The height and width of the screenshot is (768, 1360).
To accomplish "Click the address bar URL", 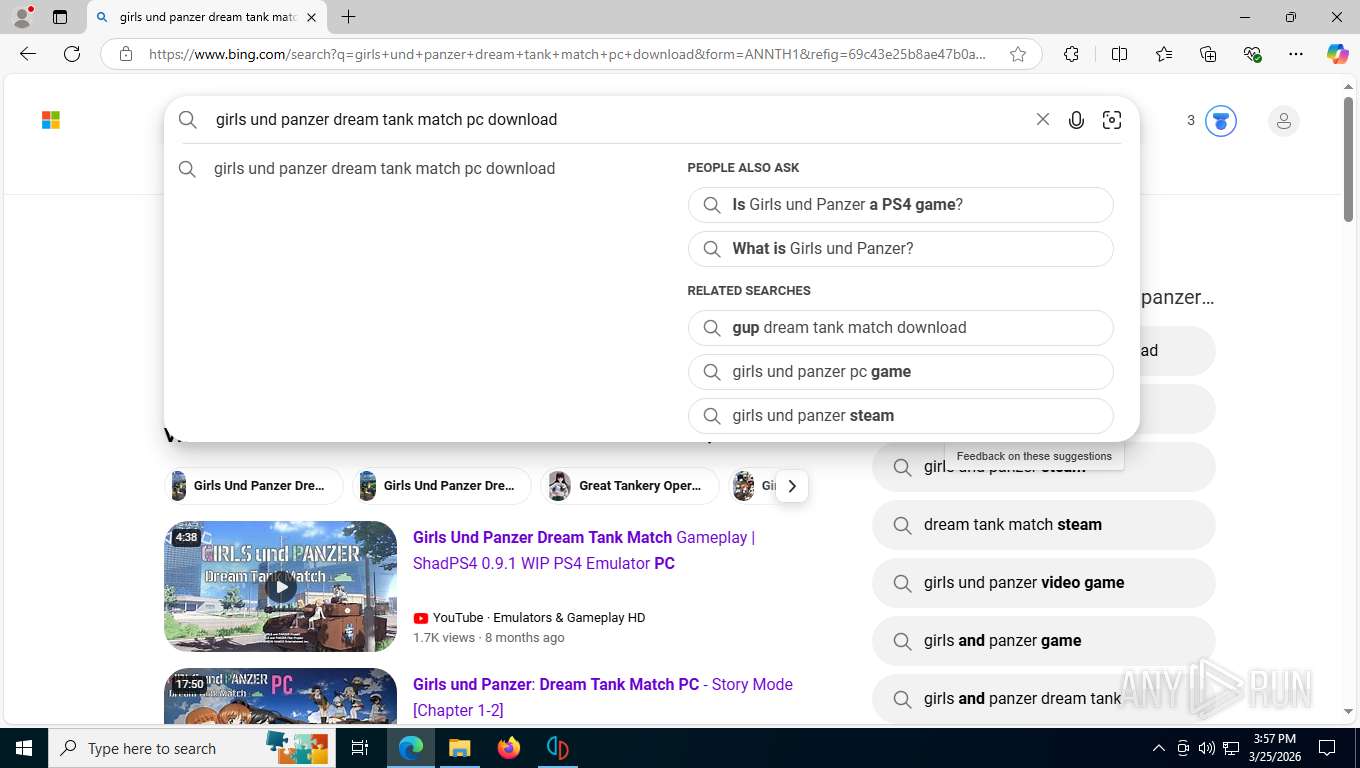I will coord(567,54).
